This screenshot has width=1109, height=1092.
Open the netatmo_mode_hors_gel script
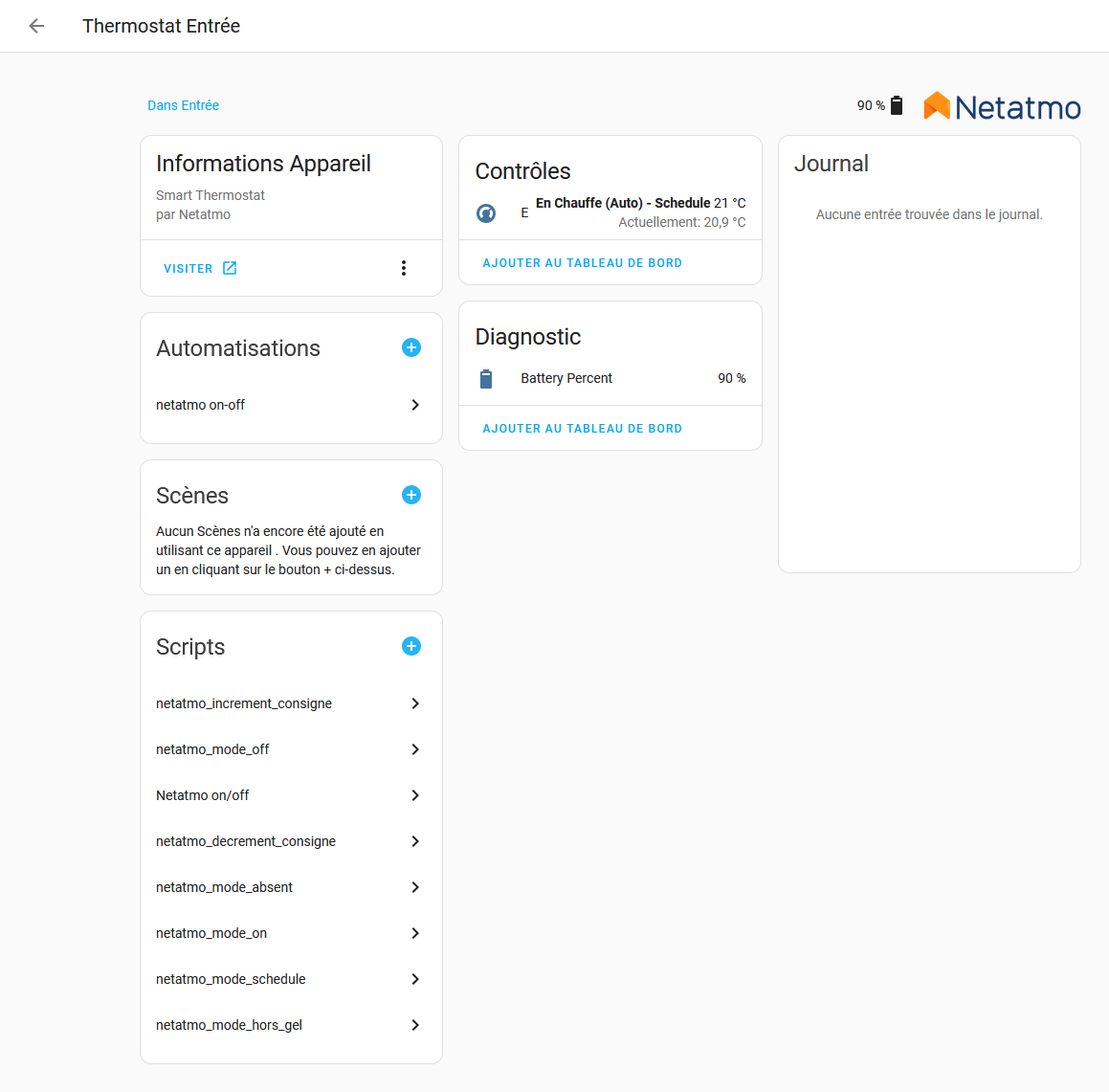click(292, 1026)
